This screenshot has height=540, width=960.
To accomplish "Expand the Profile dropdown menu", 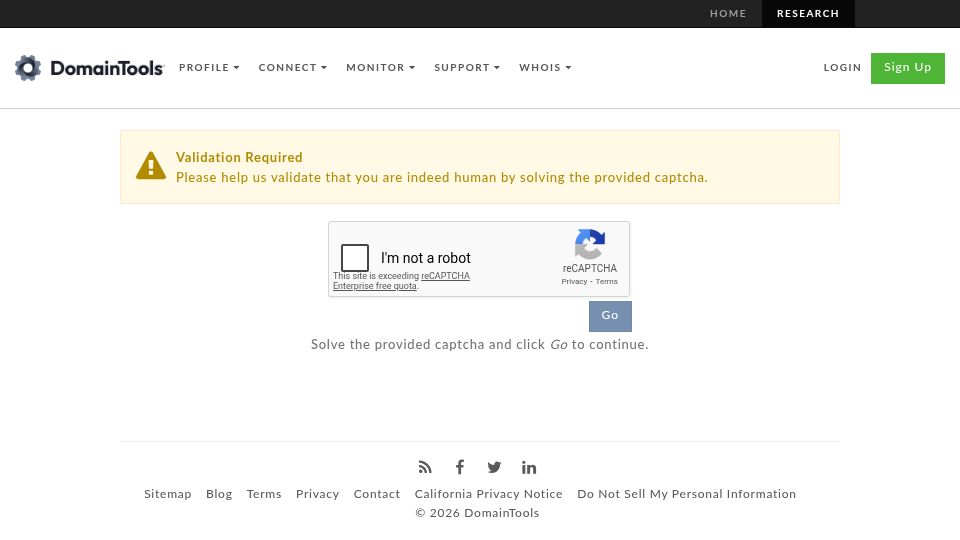I will pyautogui.click(x=209, y=67).
